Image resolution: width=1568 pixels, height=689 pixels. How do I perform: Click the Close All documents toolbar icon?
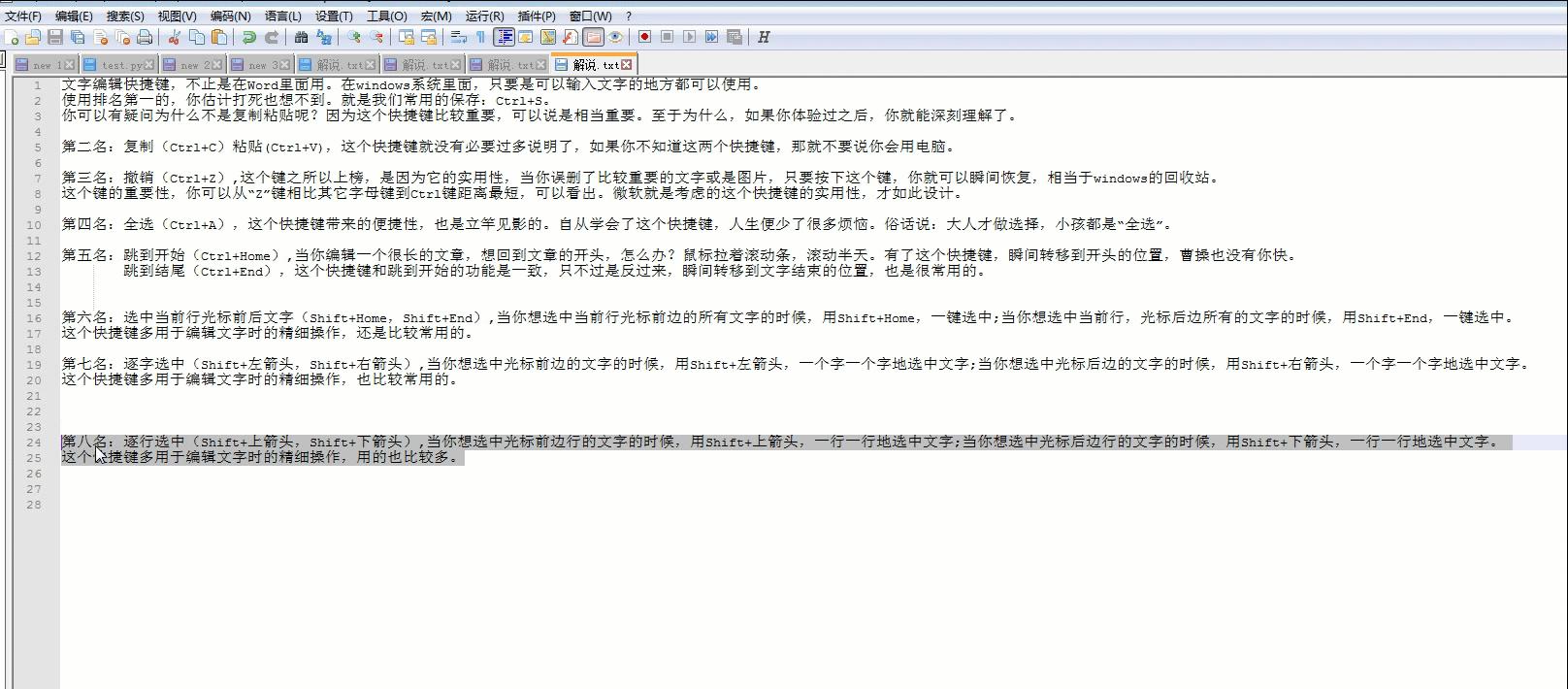(x=122, y=37)
